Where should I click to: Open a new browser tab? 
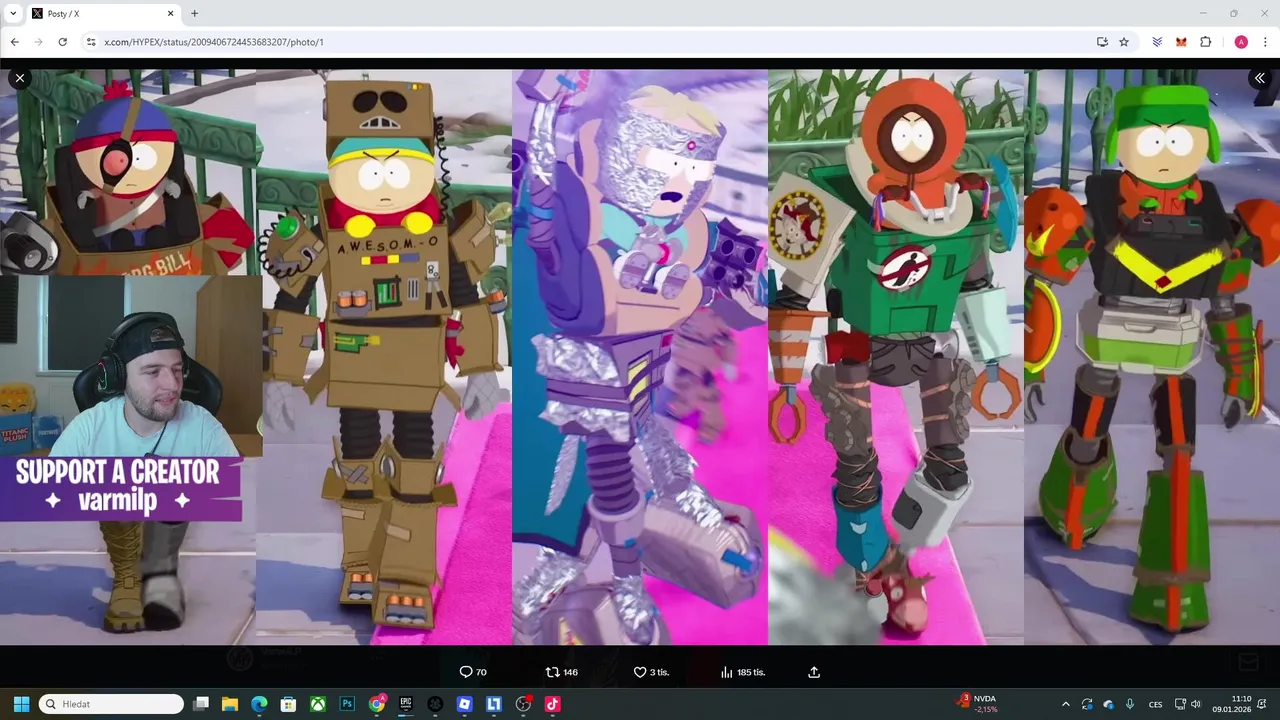click(x=194, y=13)
